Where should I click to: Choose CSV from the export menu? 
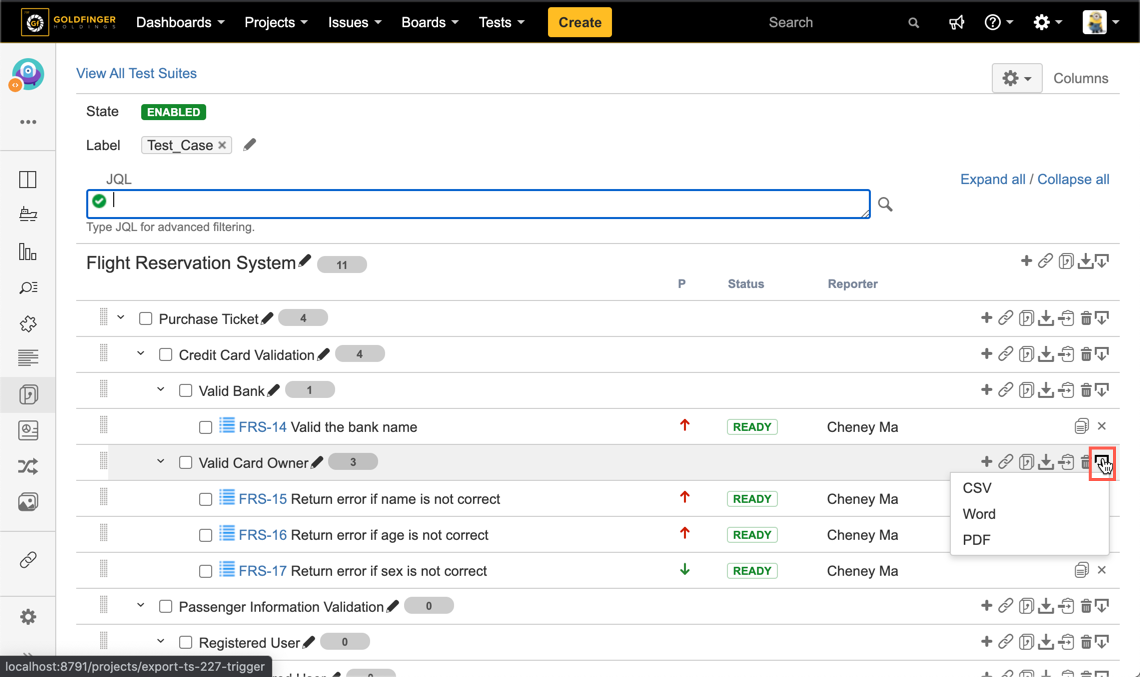977,488
